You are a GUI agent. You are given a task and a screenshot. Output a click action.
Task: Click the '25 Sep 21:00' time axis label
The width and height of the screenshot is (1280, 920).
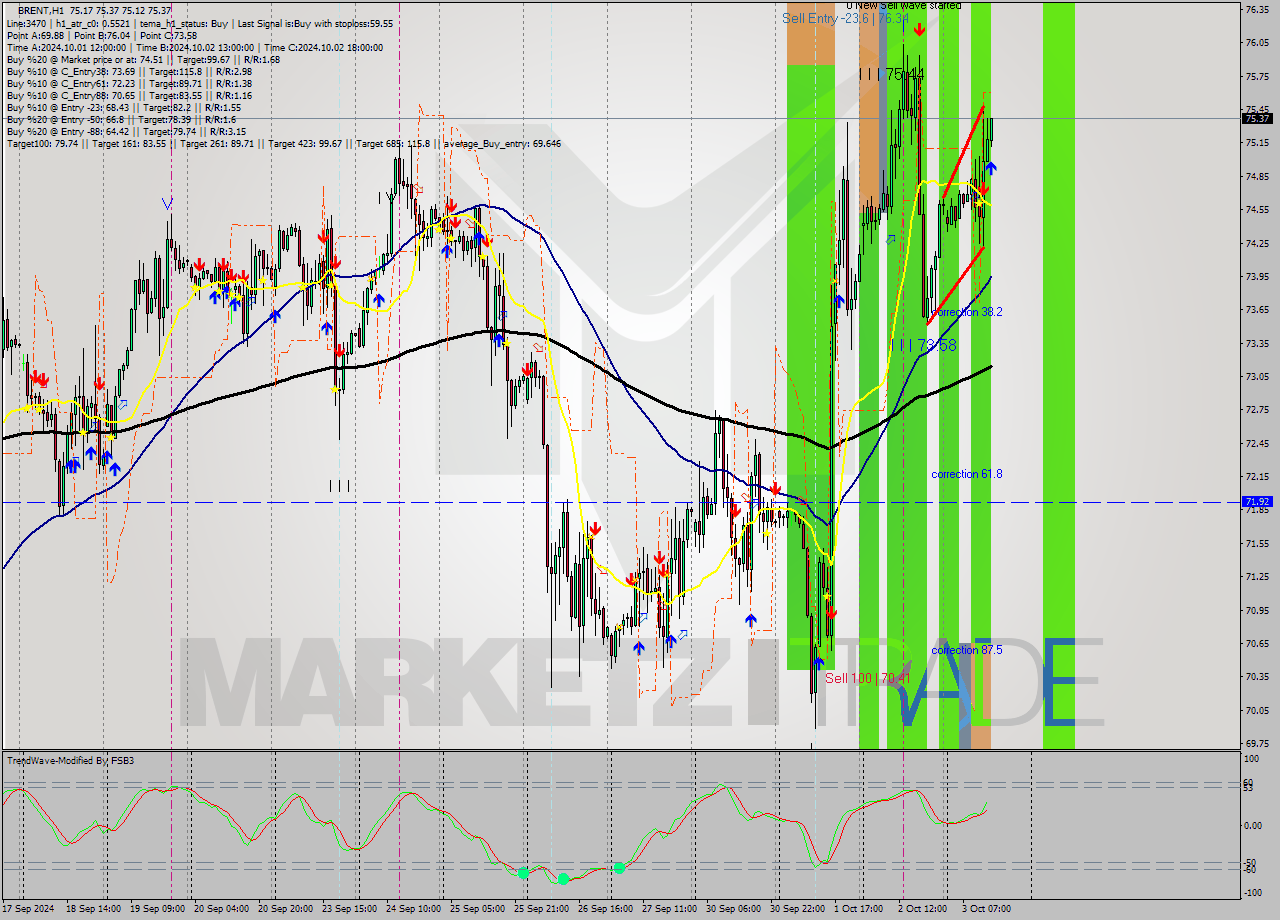(541, 909)
